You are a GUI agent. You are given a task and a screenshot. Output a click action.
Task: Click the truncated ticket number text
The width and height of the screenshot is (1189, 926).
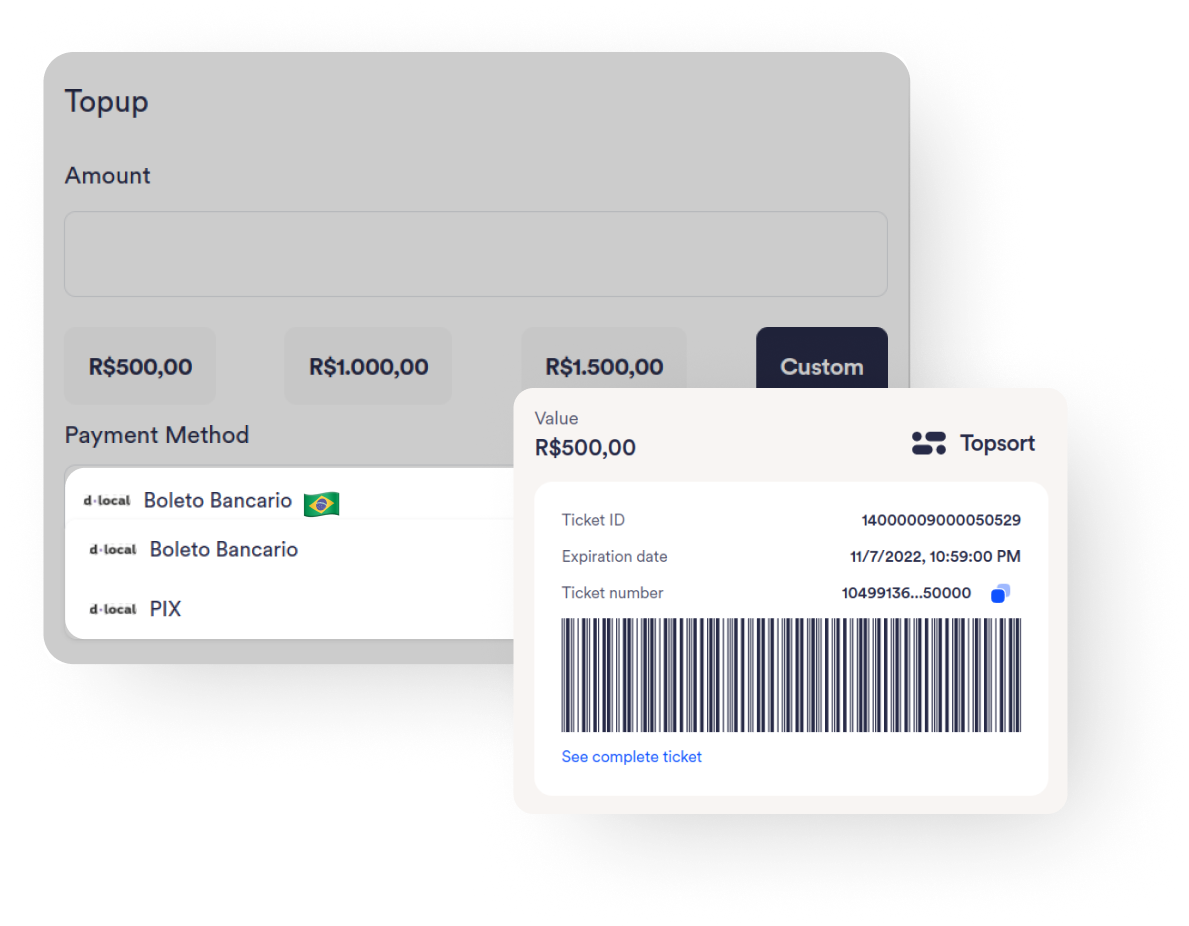pyautogui.click(x=906, y=593)
